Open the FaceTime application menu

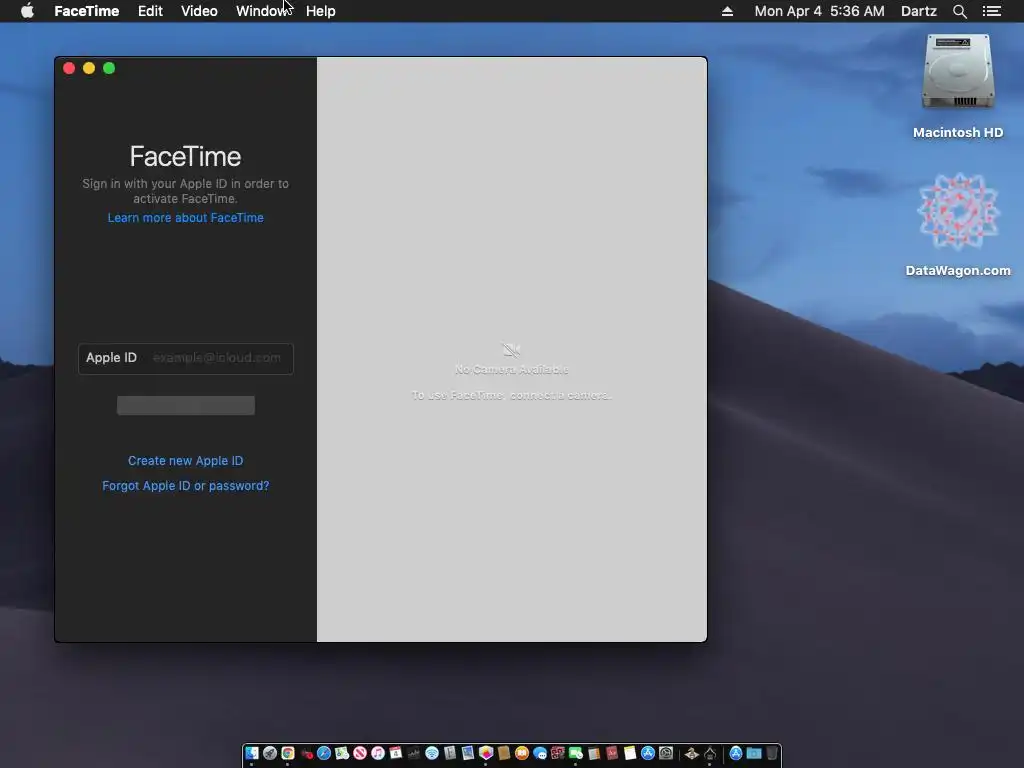(86, 11)
